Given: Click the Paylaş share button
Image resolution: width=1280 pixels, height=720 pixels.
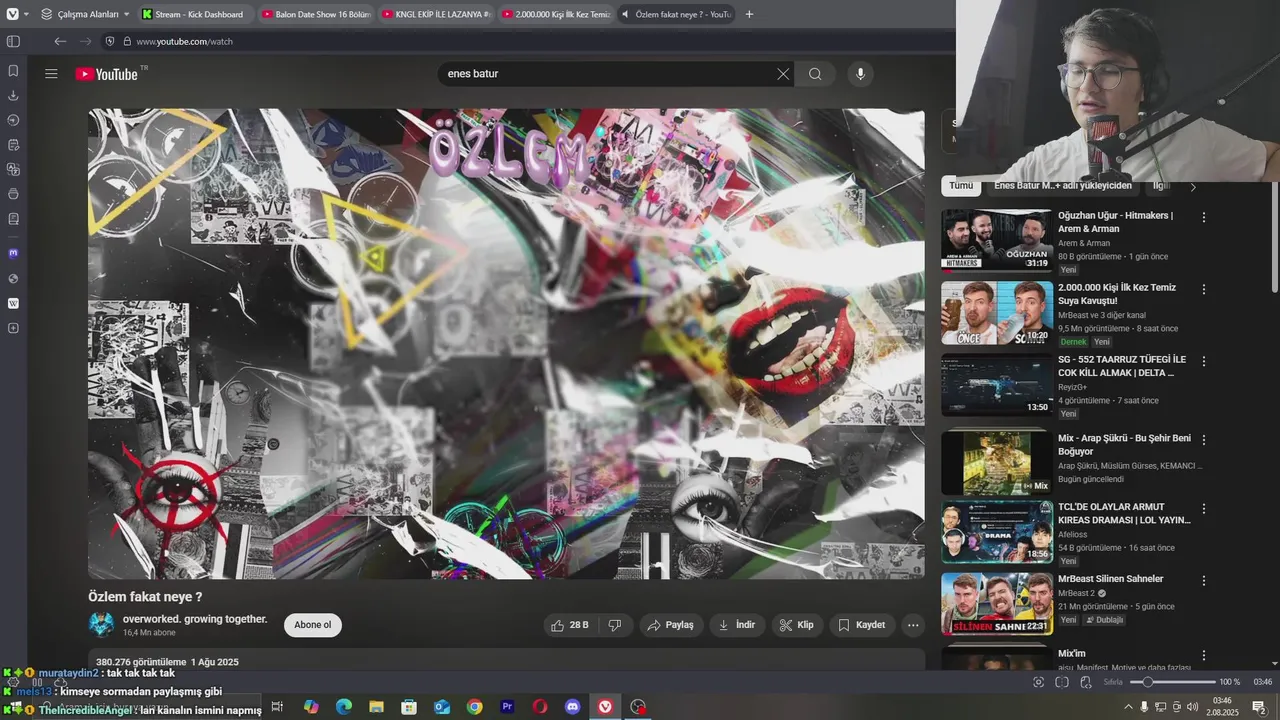Looking at the screenshot, I should [670, 625].
